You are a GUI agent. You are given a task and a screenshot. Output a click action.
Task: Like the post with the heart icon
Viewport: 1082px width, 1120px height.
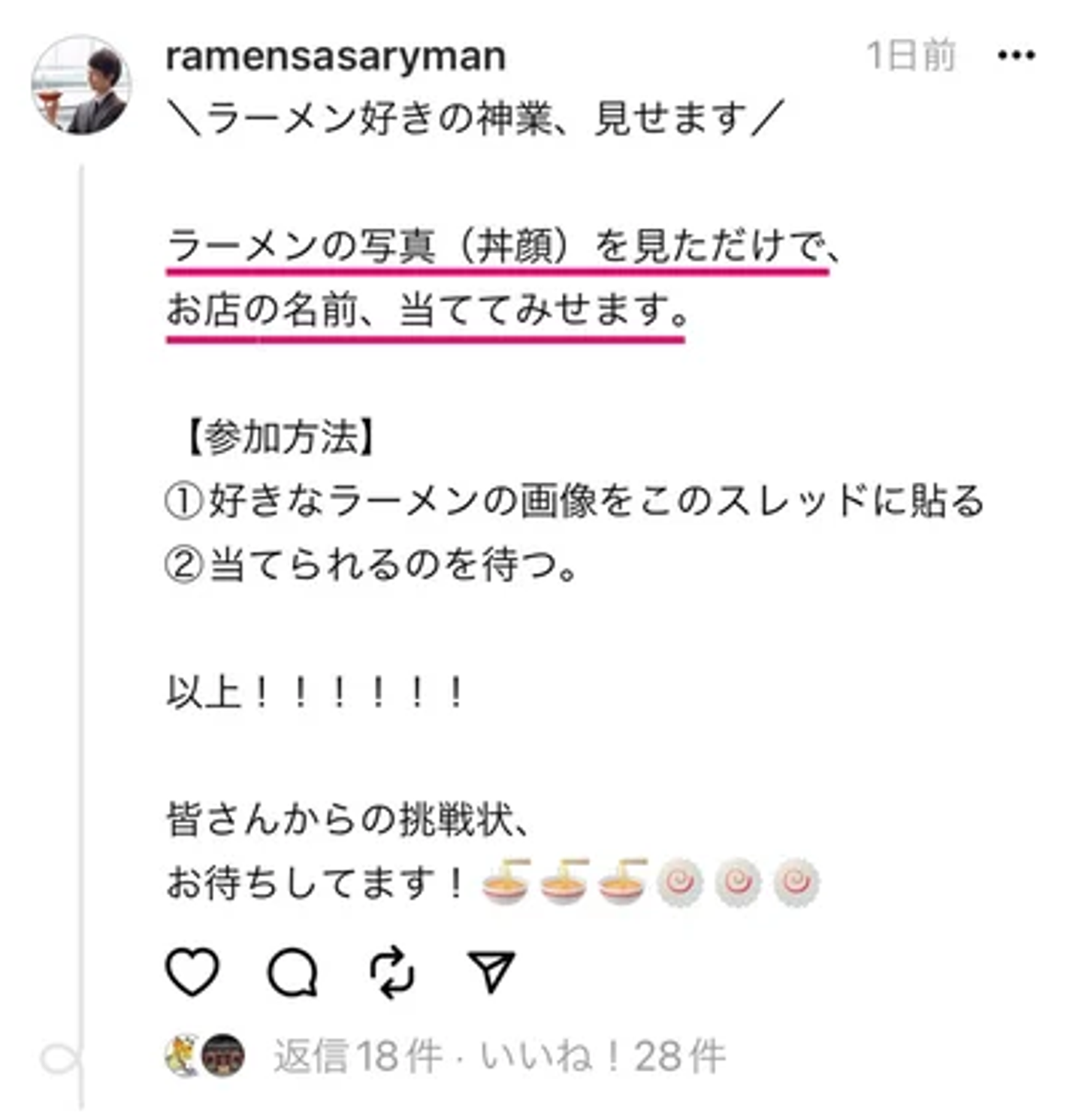pos(192,972)
